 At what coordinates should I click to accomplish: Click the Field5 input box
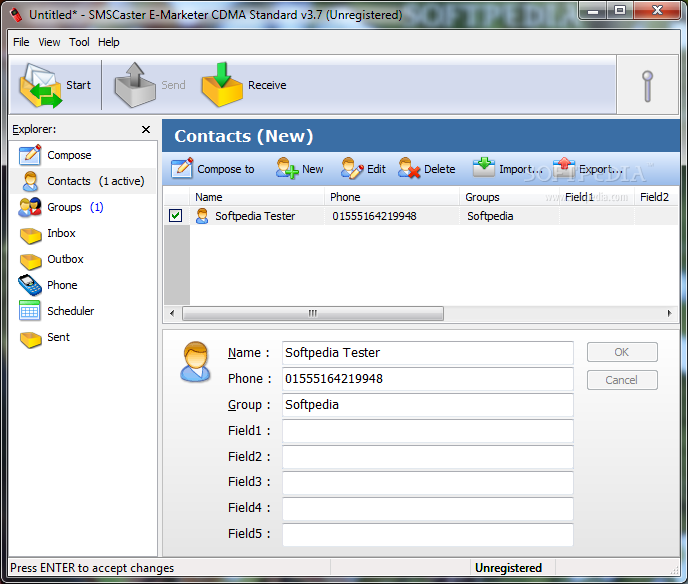coord(428,534)
